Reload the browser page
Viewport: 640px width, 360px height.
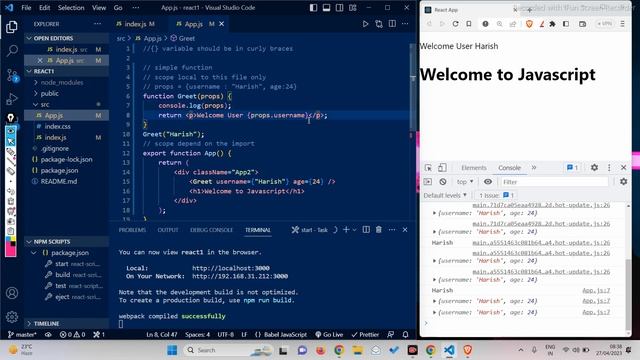(456, 24)
